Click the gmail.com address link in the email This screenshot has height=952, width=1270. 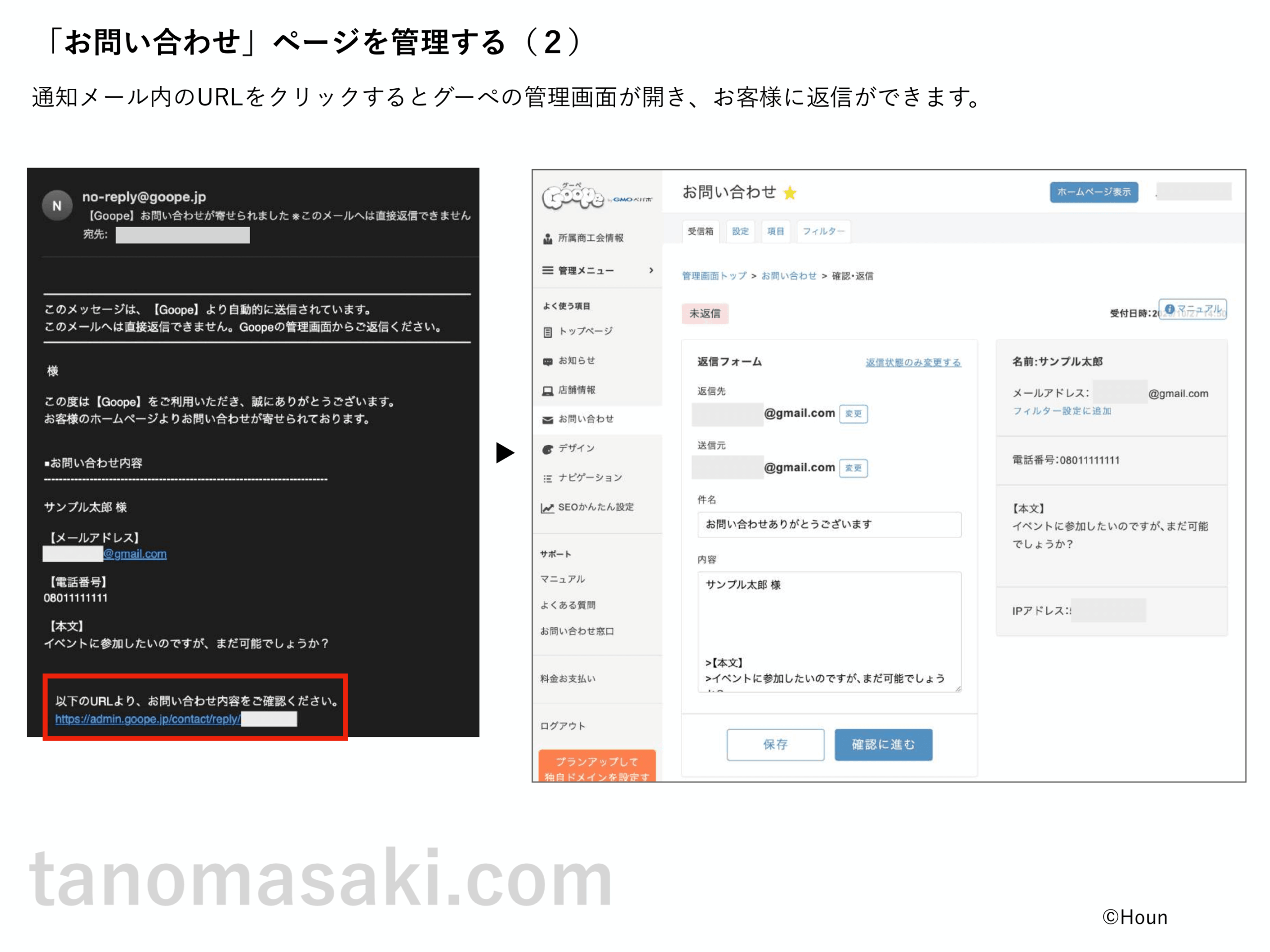point(135,554)
